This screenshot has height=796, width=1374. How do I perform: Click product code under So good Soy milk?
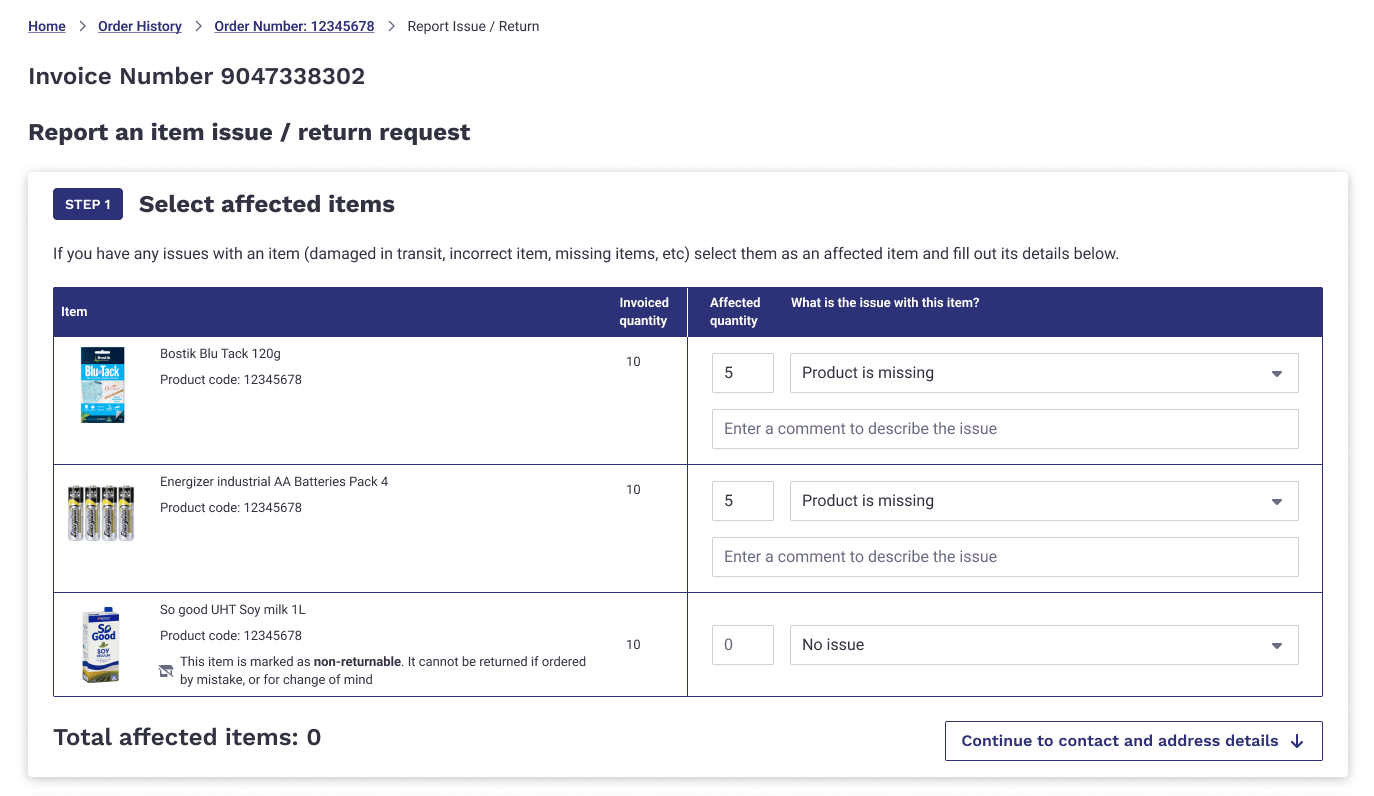coord(231,636)
